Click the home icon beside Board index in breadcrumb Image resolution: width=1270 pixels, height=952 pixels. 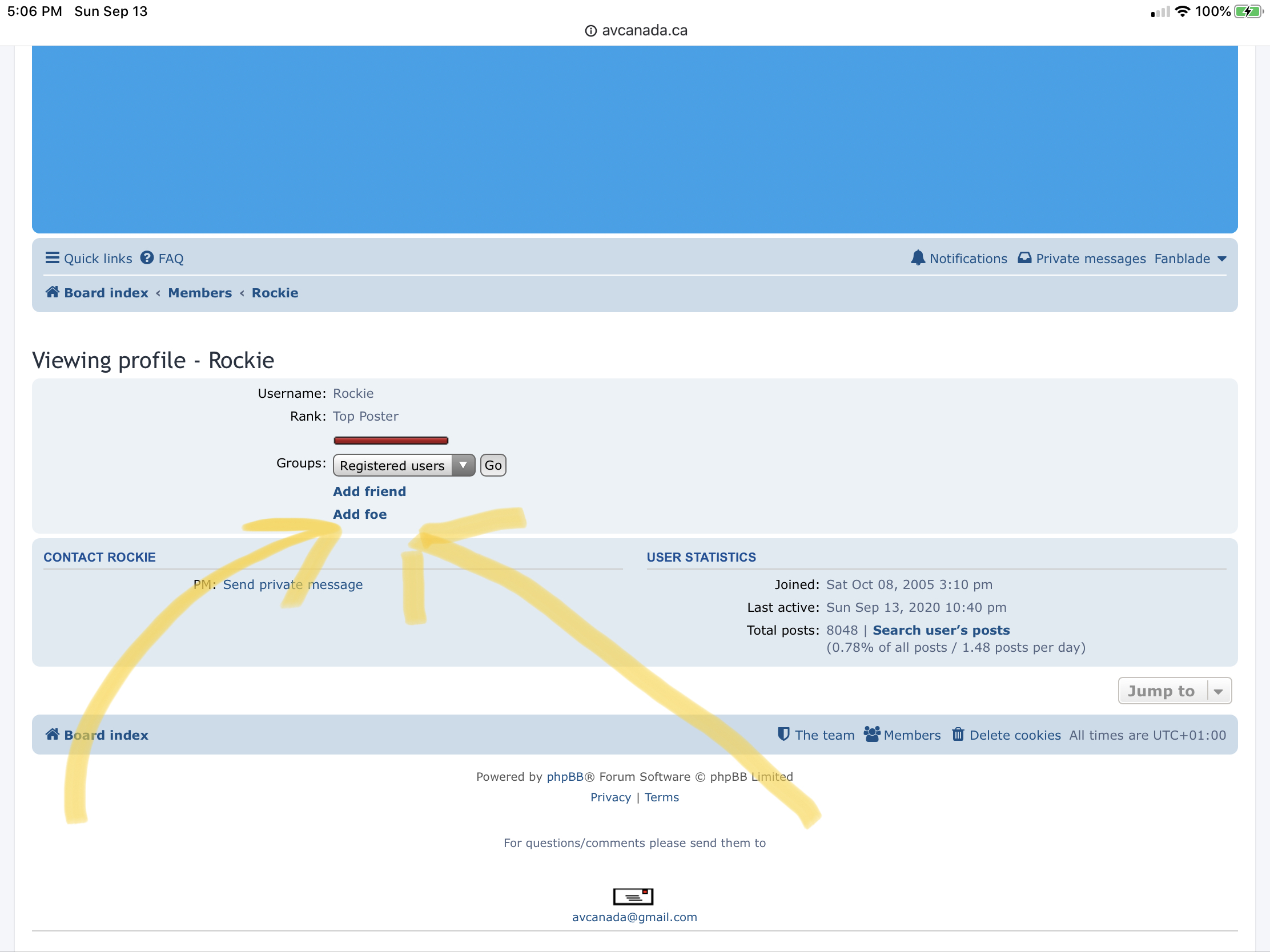[52, 292]
